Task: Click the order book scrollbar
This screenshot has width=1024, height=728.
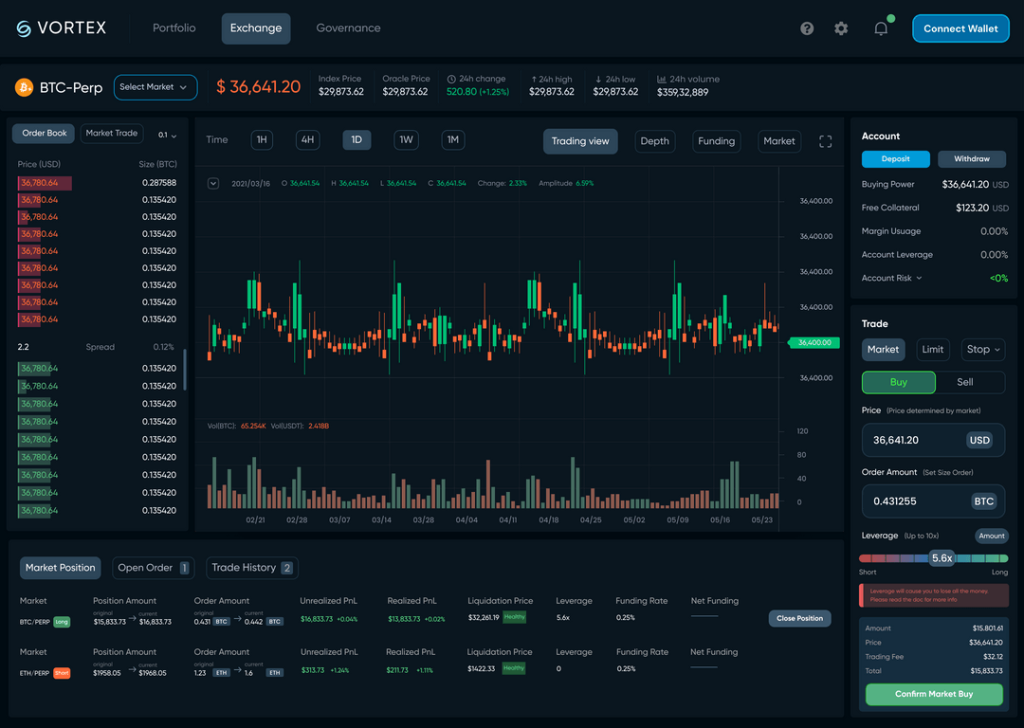Action: (185, 370)
